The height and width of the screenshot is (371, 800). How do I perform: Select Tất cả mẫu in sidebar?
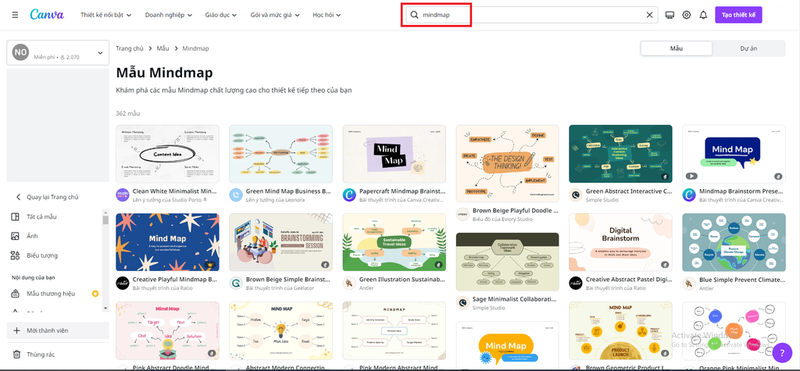tap(42, 217)
